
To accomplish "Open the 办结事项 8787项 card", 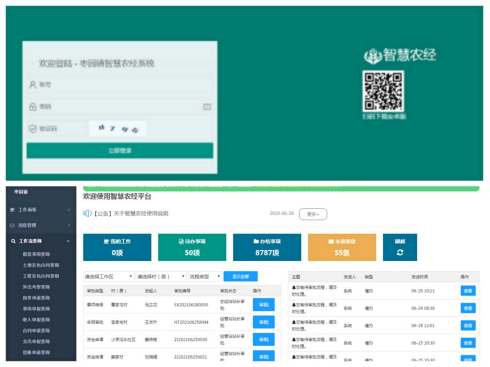I will pos(267,247).
